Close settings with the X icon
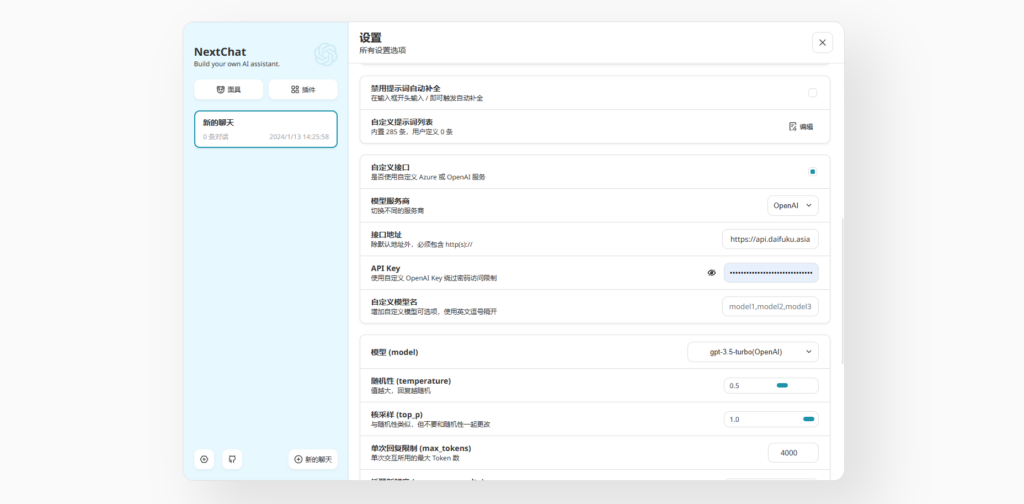Image resolution: width=1024 pixels, height=504 pixels. 822,42
